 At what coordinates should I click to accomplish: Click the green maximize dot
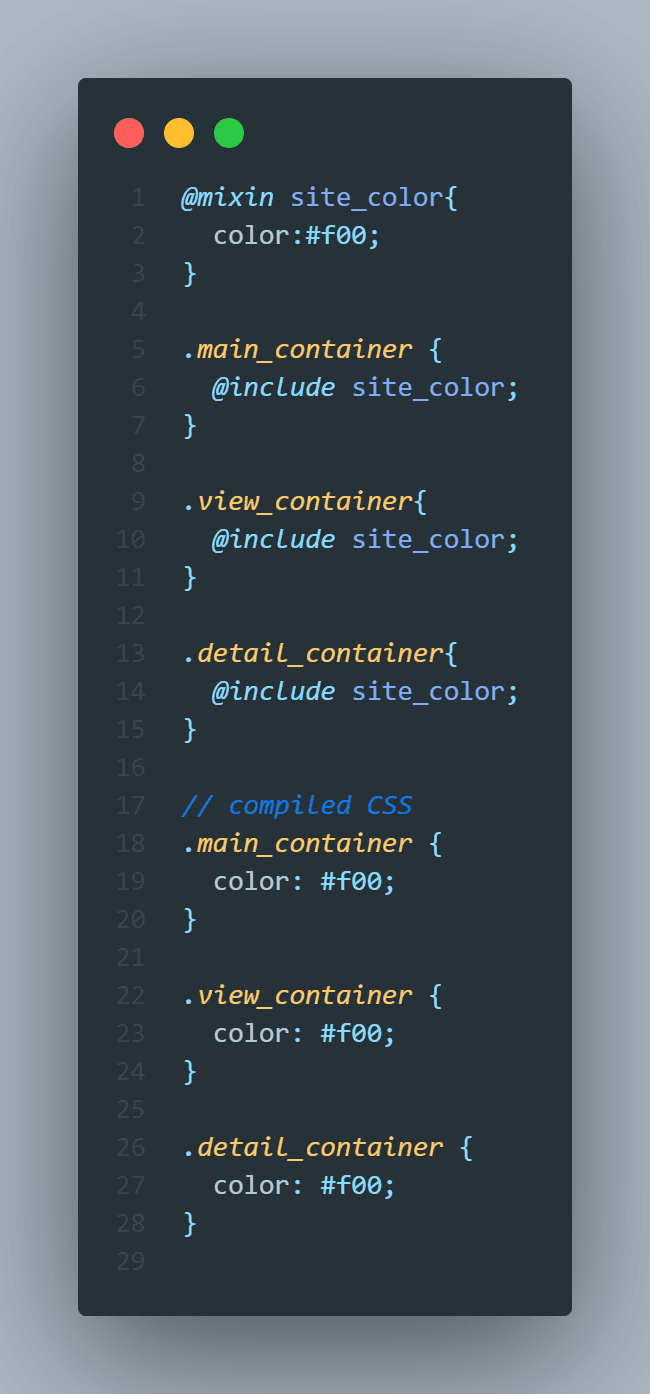(229, 133)
